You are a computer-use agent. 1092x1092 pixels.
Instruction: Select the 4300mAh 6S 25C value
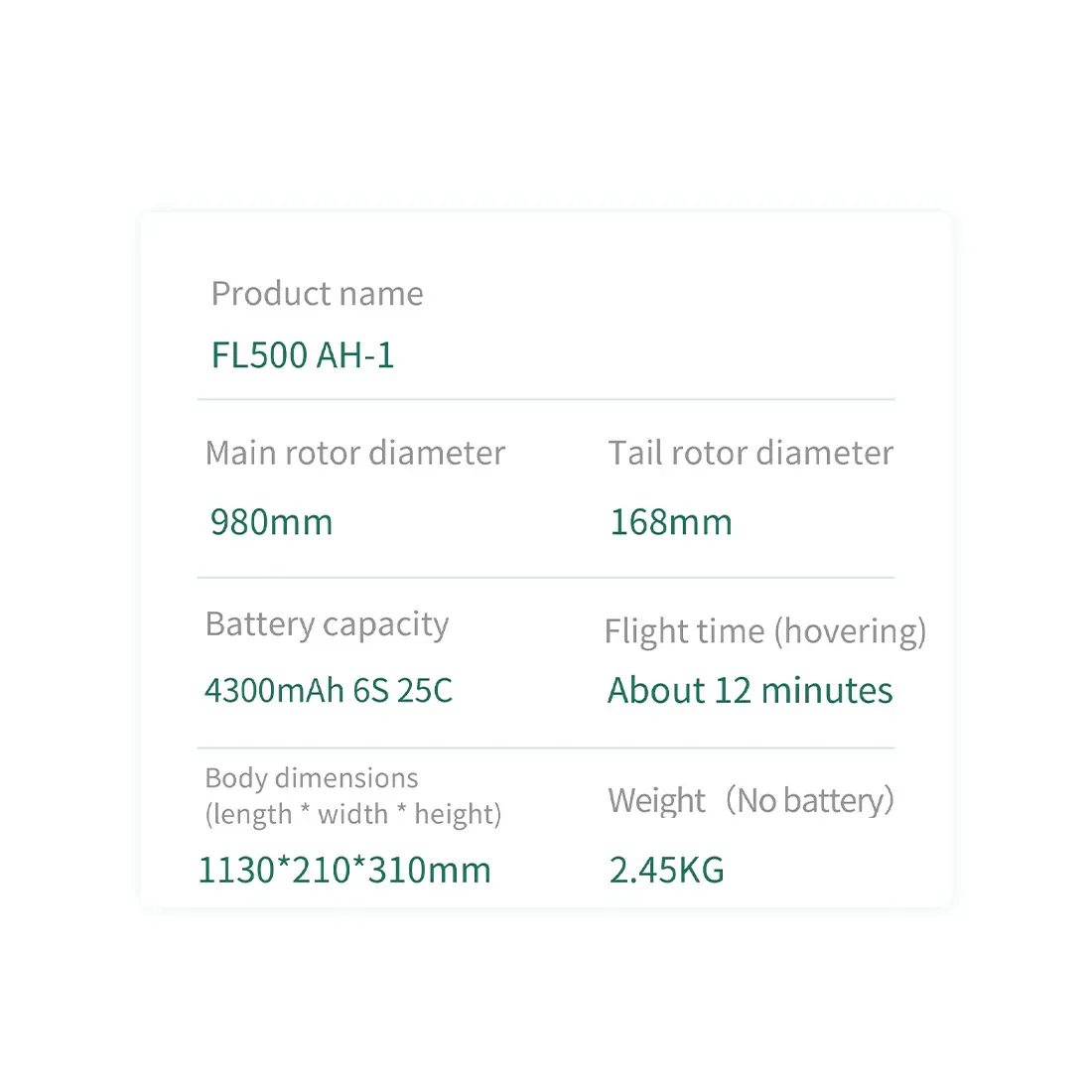pos(328,690)
